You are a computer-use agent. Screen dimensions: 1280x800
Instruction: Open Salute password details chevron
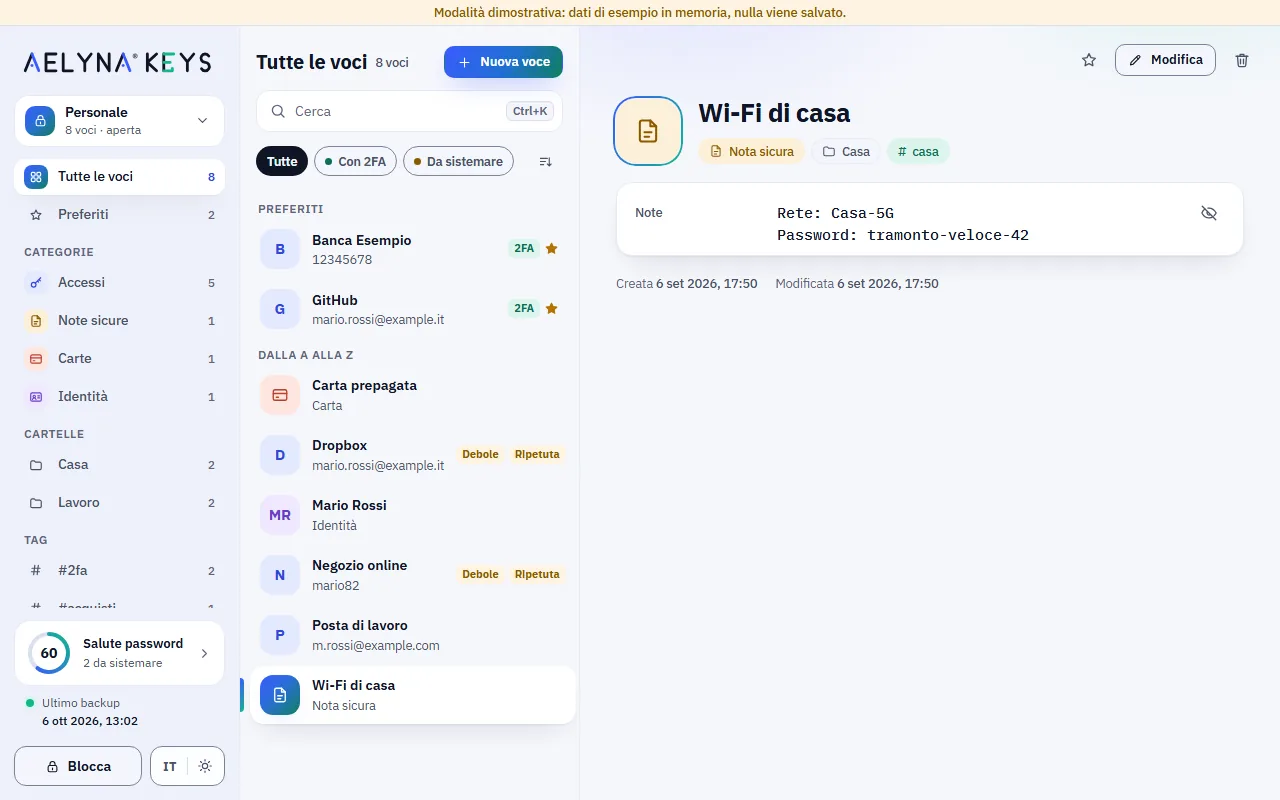204,653
